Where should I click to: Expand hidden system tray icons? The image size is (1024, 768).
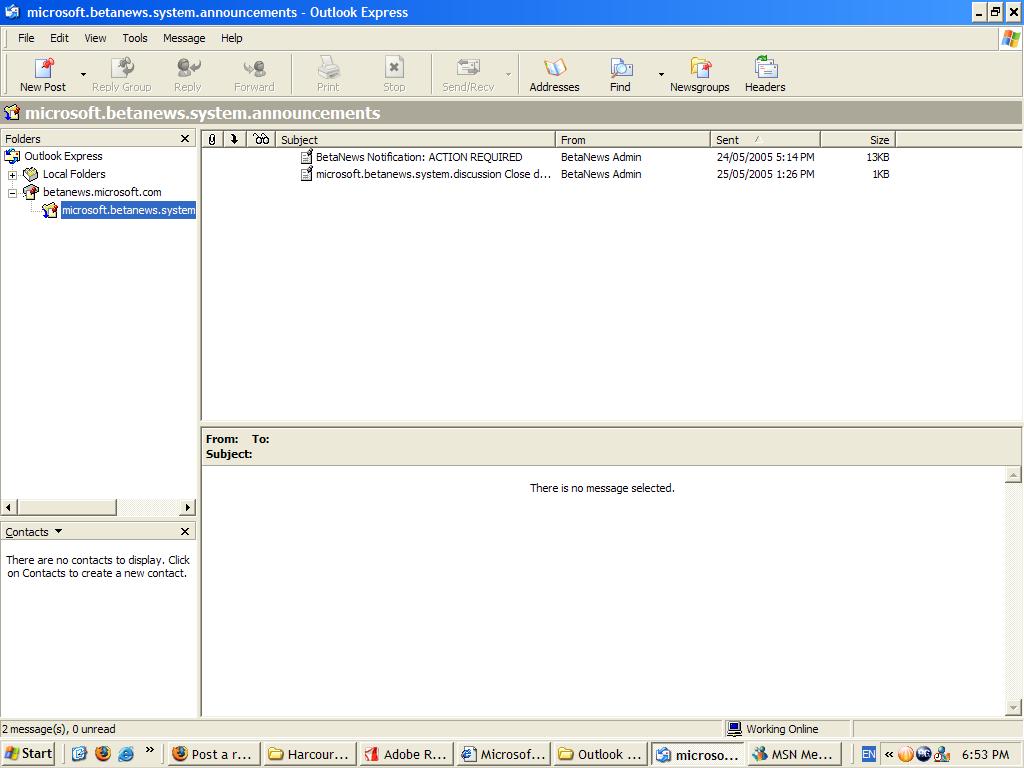tap(889, 754)
